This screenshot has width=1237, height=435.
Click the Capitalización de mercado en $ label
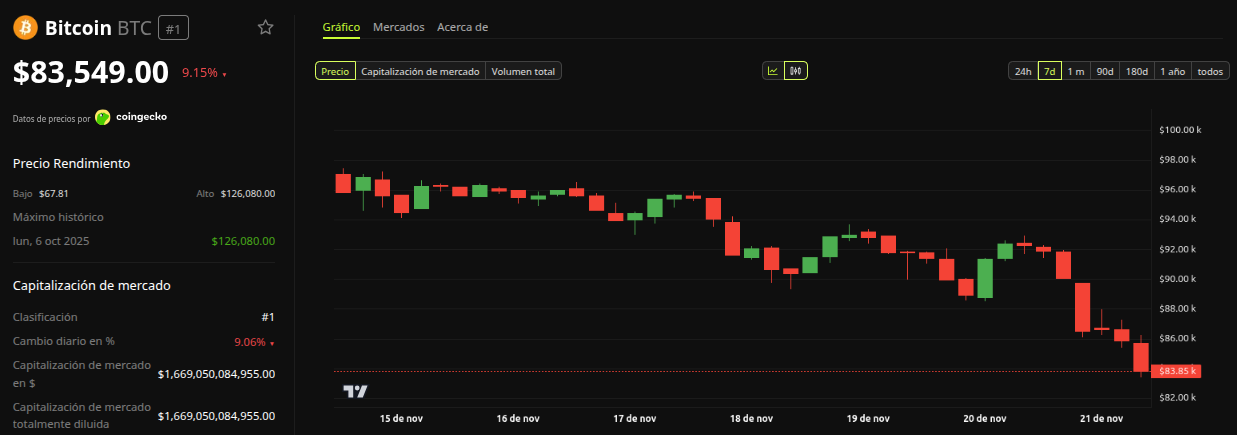point(82,373)
